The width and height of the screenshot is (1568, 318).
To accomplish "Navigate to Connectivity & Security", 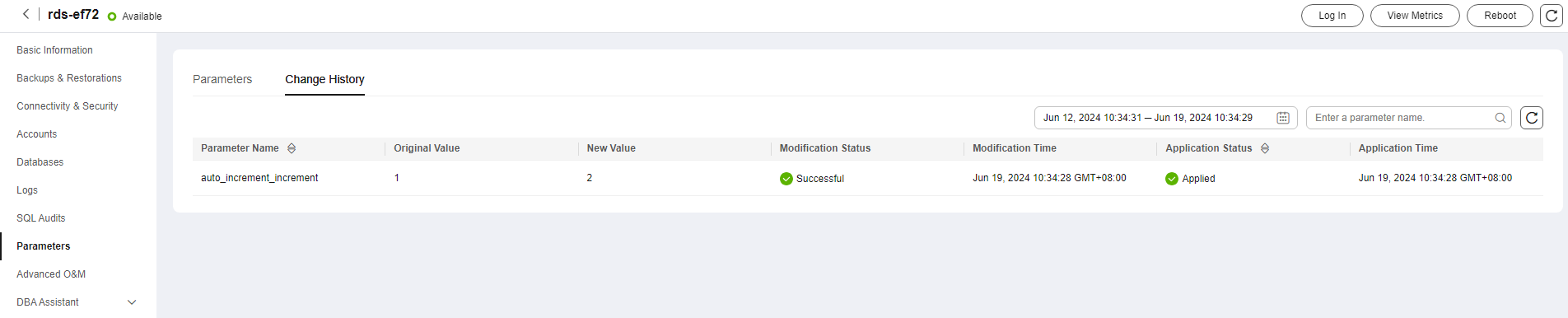I will (68, 106).
